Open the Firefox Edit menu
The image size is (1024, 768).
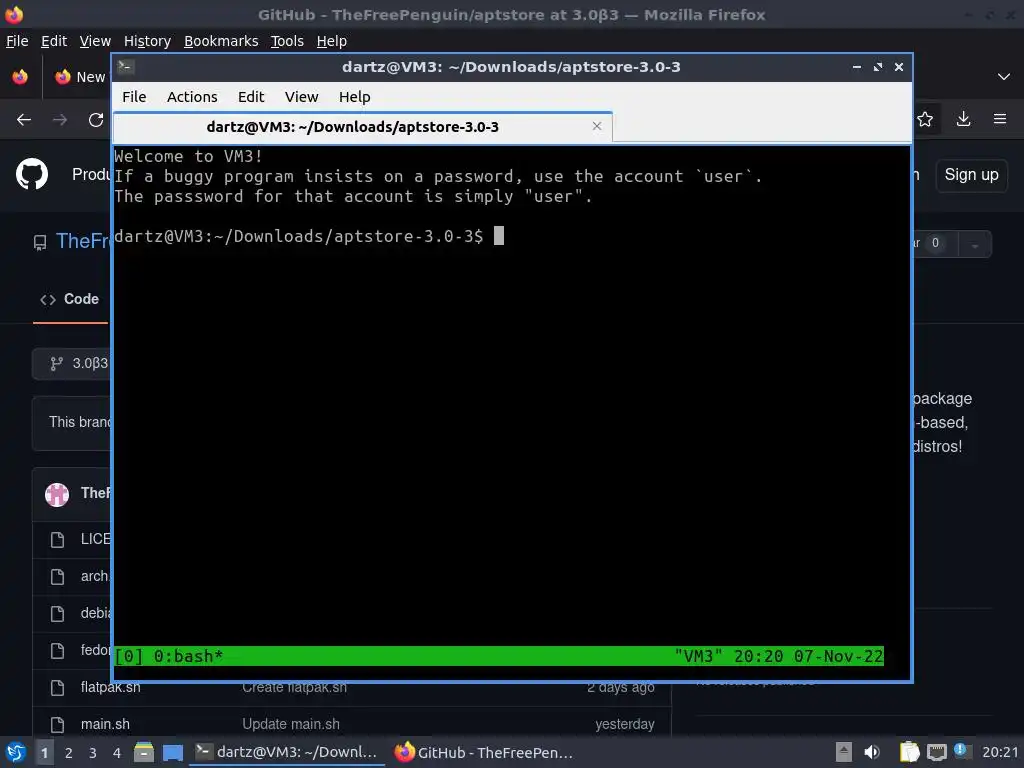pos(54,41)
